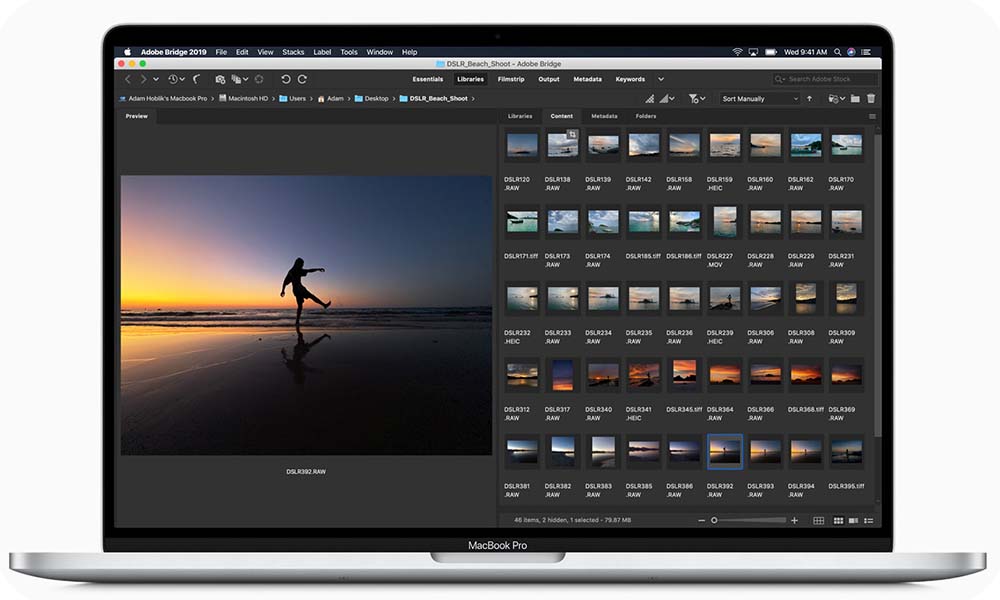This screenshot has height=600, width=1000.
Task: Click the thumbnail quality icon
Action: (x=649, y=99)
